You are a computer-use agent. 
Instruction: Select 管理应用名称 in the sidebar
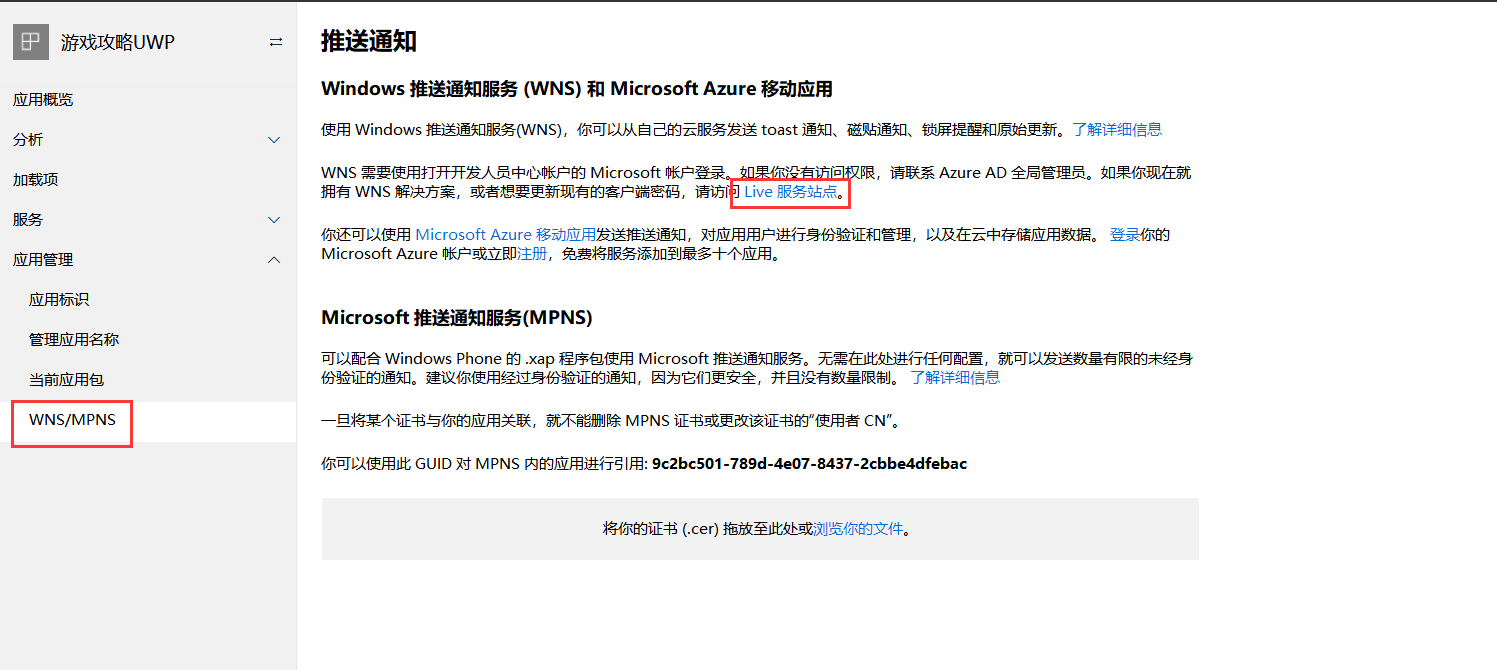[x=74, y=340]
